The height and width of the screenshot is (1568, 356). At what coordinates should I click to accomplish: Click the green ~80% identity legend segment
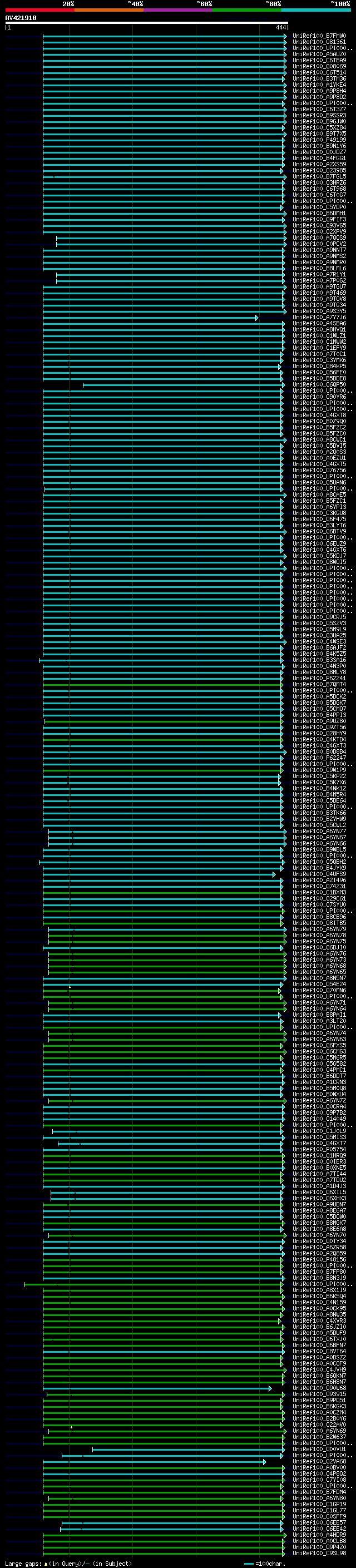(x=246, y=10)
